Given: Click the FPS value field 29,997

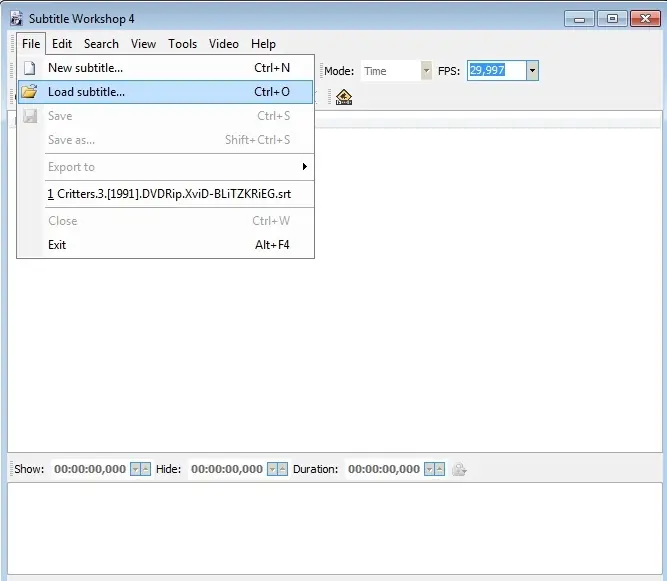Looking at the screenshot, I should (497, 71).
